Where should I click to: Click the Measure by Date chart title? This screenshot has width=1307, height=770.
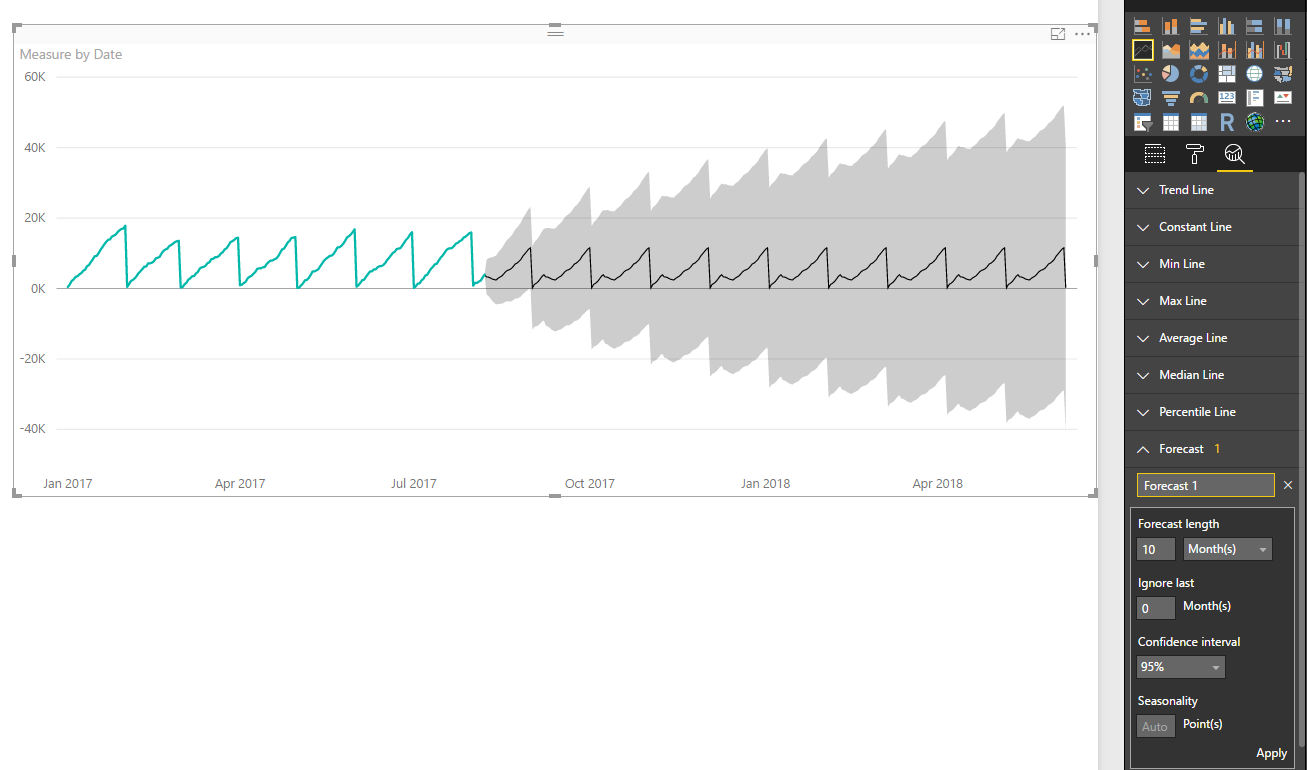(x=71, y=54)
